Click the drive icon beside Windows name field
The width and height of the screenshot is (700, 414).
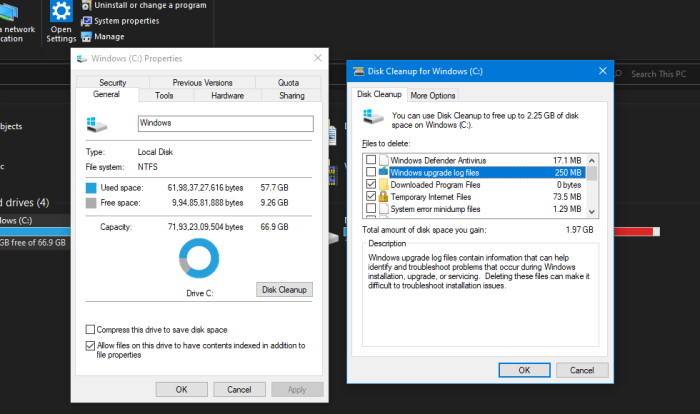96,124
